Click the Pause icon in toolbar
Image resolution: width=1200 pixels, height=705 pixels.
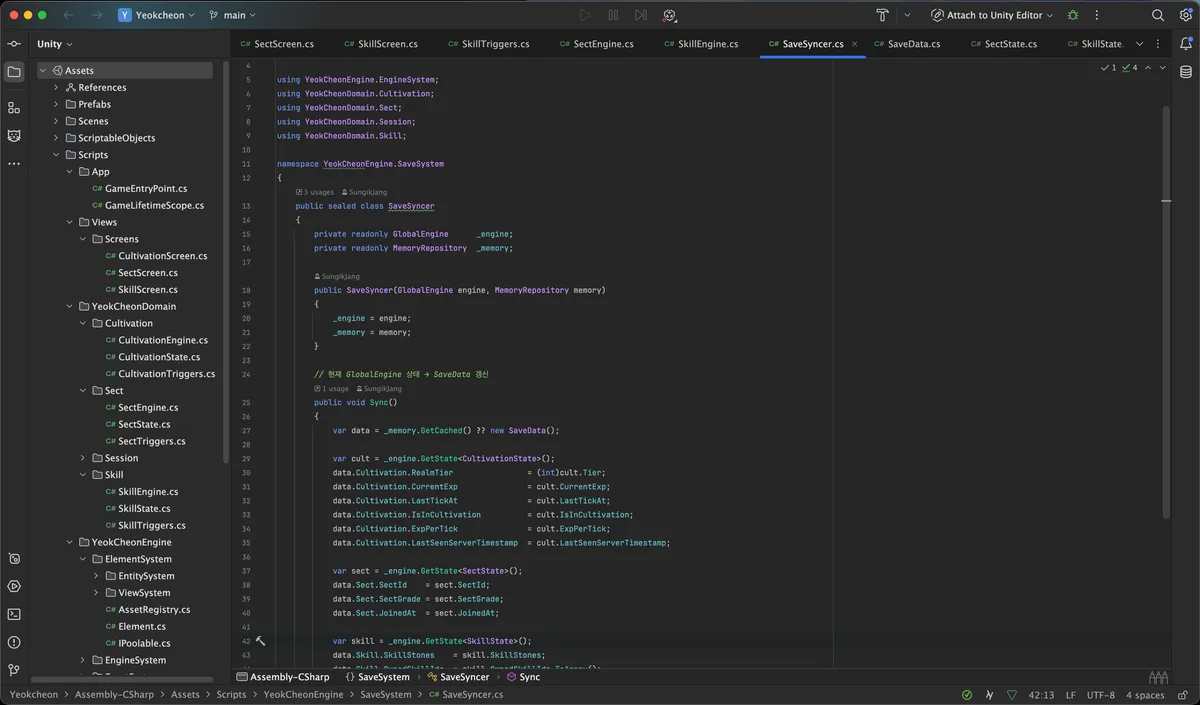[613, 15]
